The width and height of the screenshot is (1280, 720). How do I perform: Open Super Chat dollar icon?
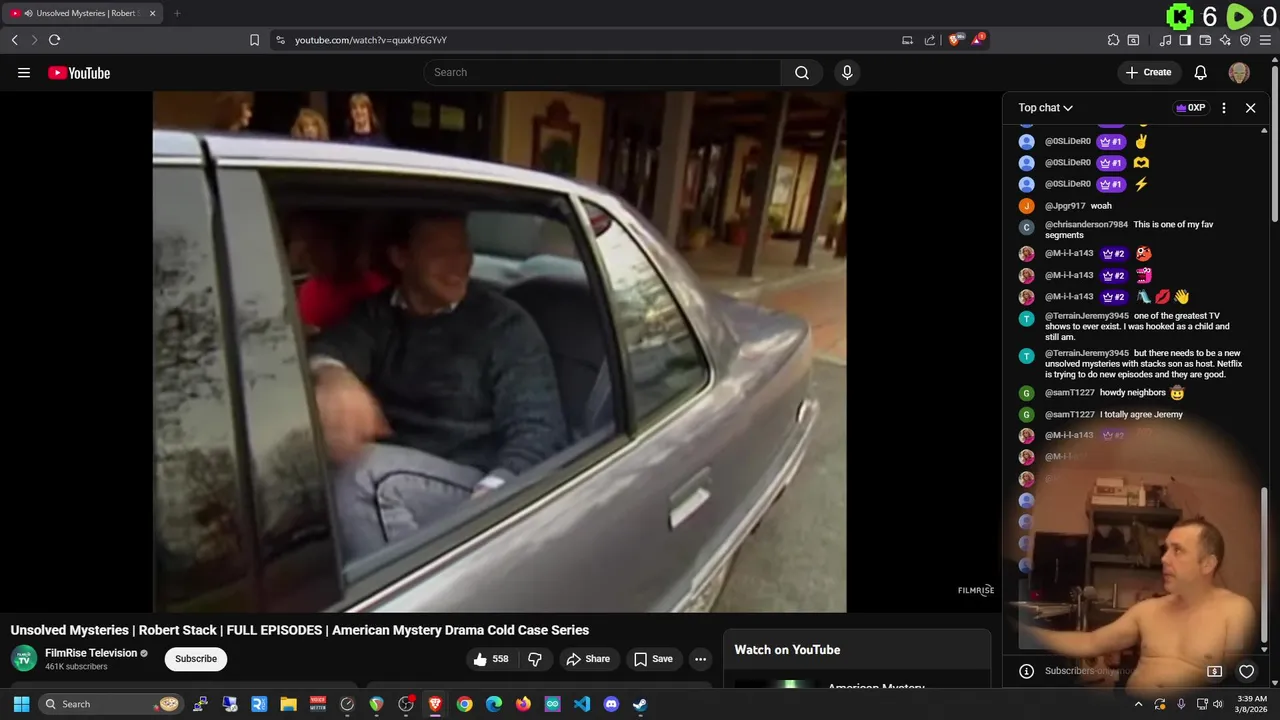click(x=1214, y=671)
